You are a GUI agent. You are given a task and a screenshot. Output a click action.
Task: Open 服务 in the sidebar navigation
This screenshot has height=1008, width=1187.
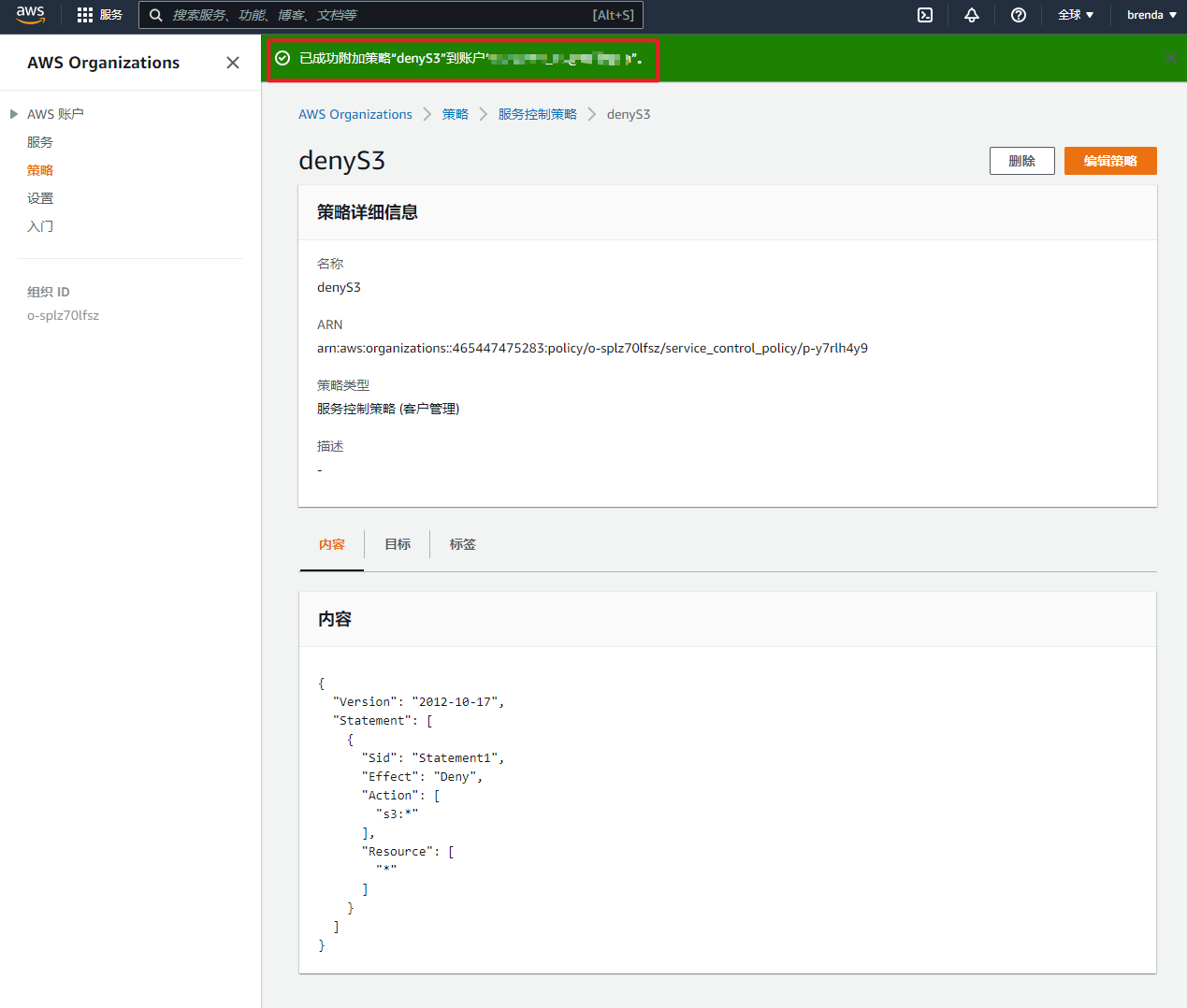tap(40, 142)
